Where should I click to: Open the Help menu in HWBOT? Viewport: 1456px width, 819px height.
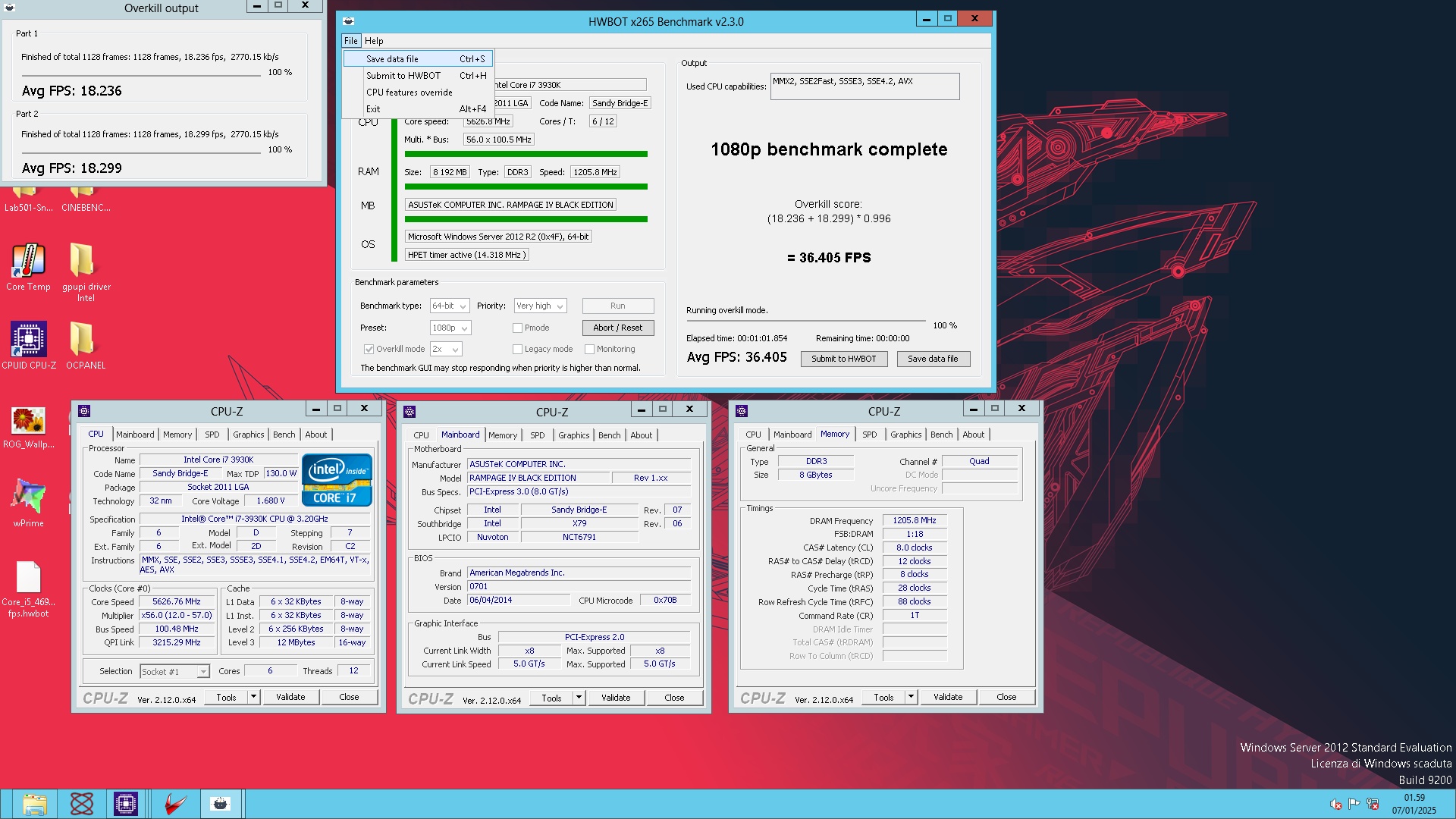coord(374,41)
